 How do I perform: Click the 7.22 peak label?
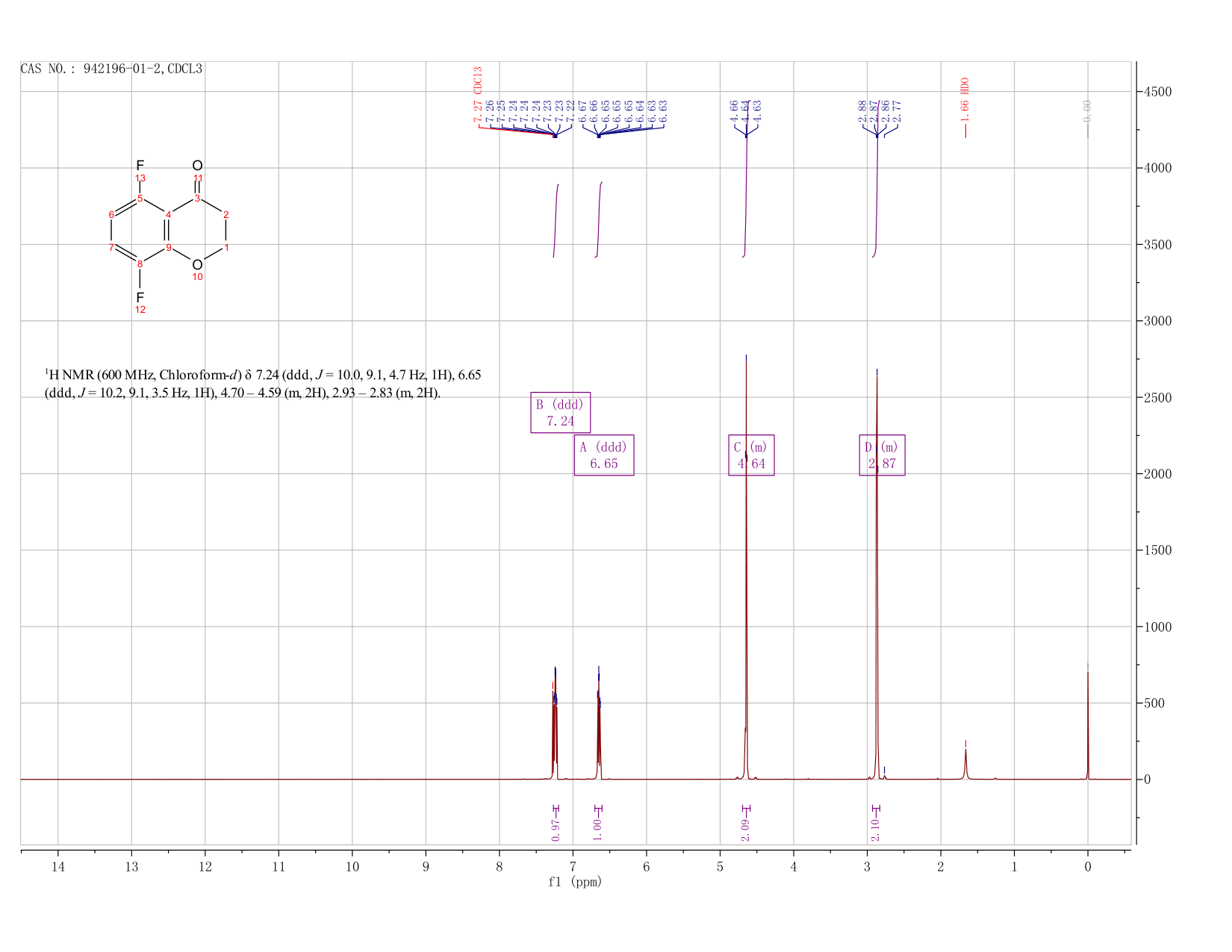570,111
